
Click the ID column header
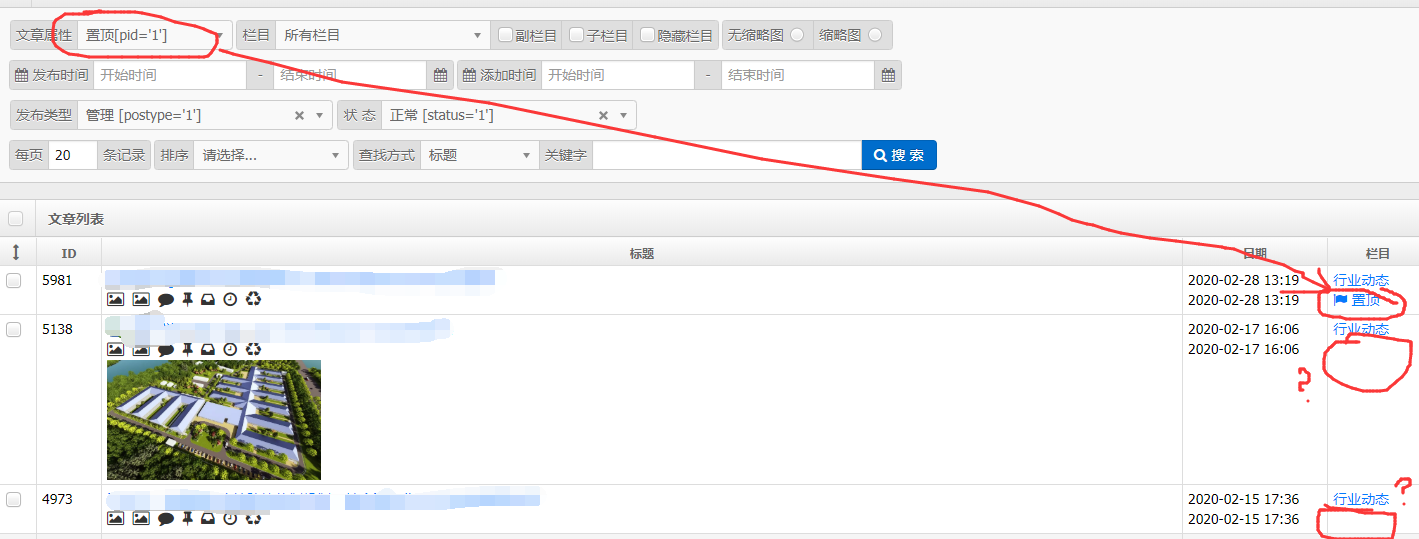coord(69,253)
